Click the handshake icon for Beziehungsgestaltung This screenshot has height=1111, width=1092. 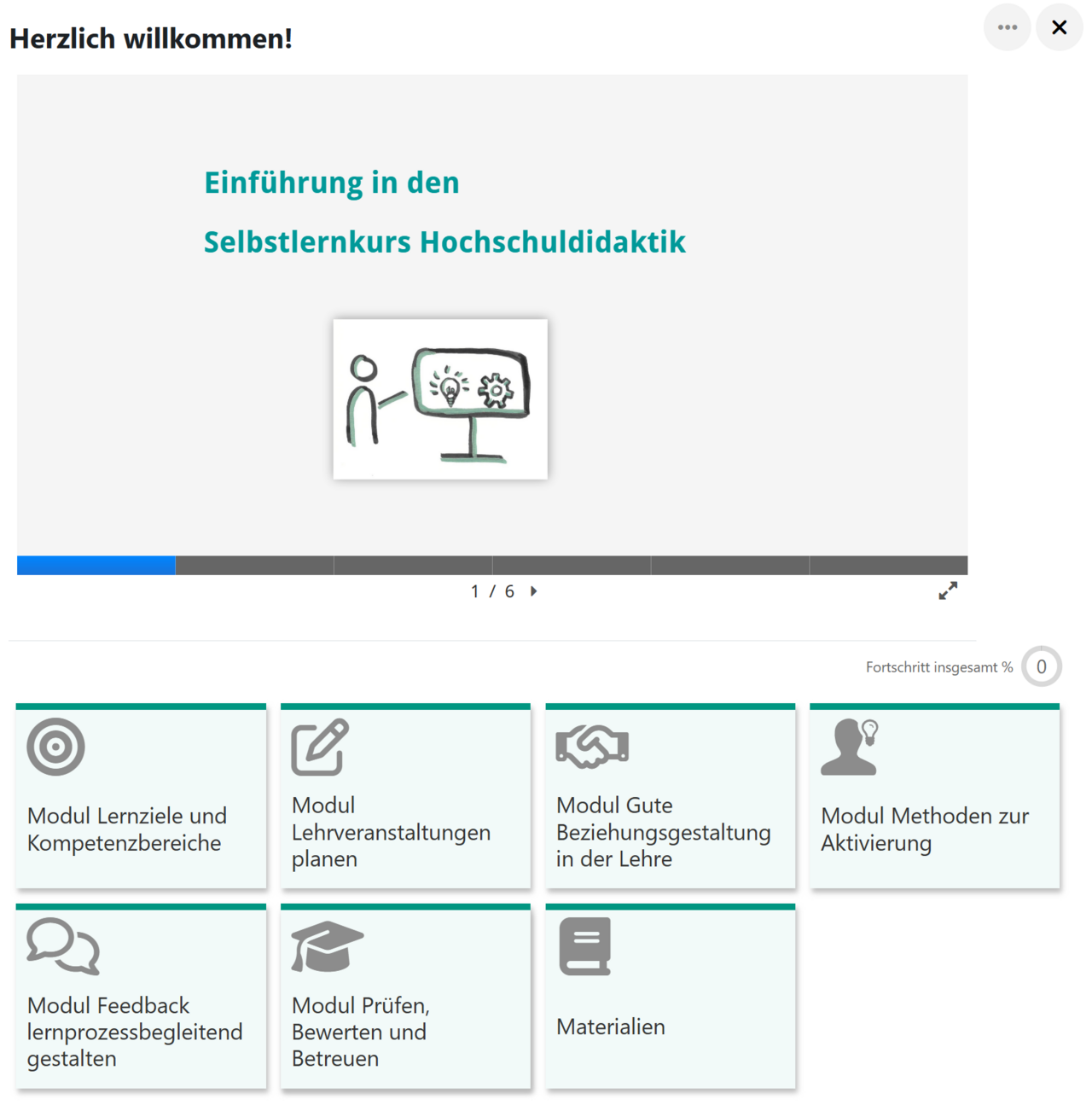coord(592,747)
